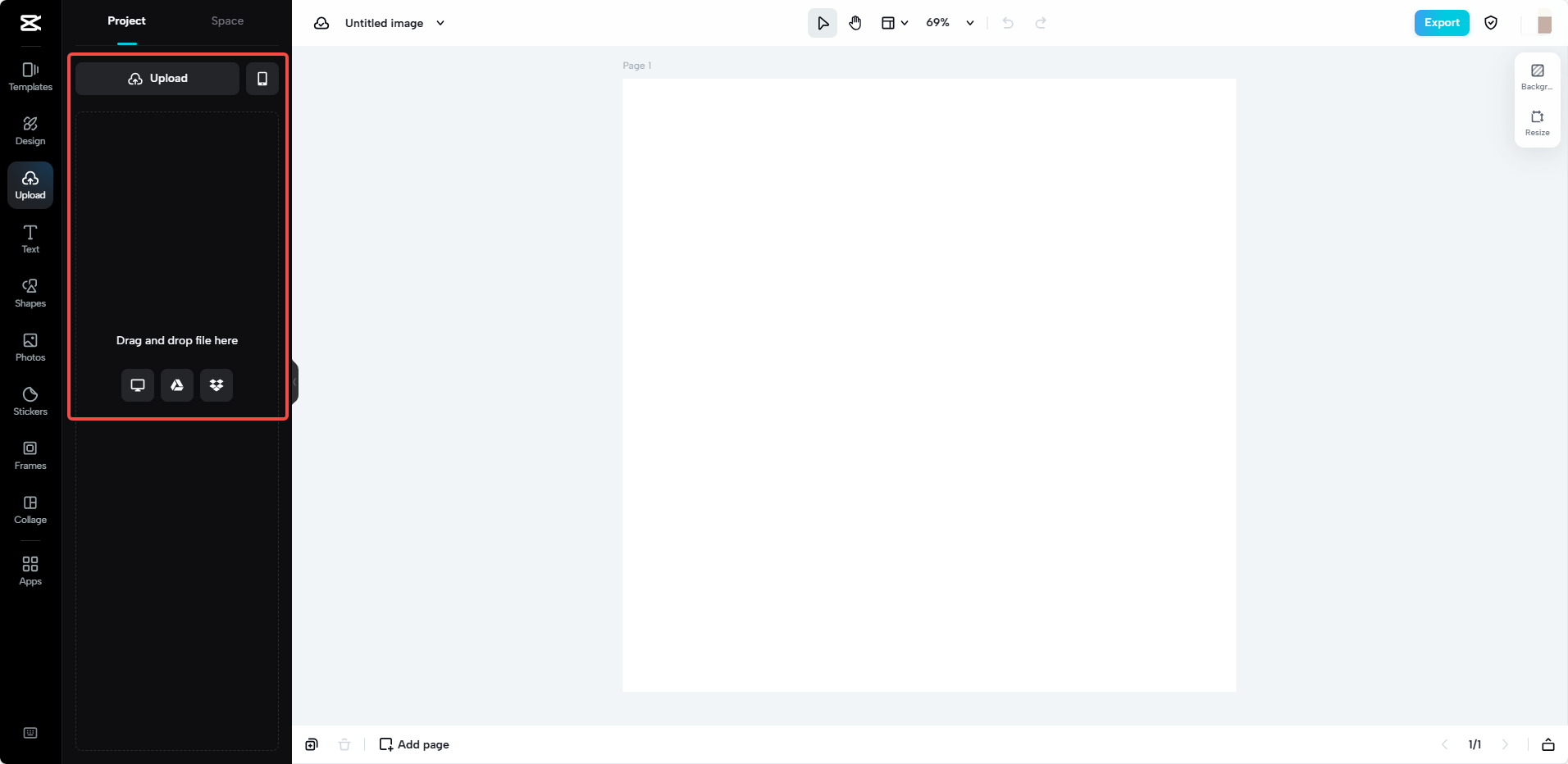The width and height of the screenshot is (1568, 764).
Task: Open the Untitled image rename dropdown
Action: click(x=440, y=23)
